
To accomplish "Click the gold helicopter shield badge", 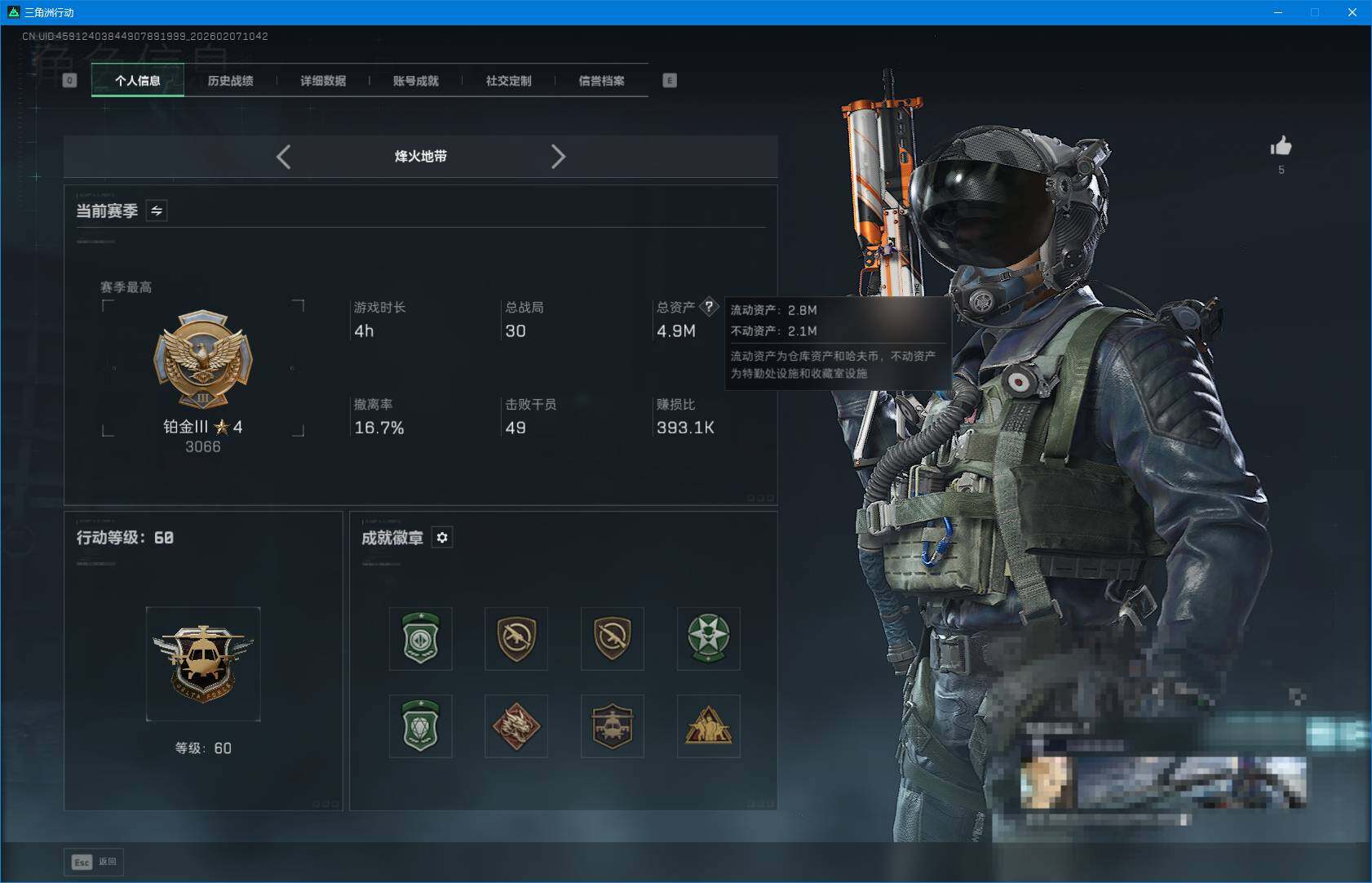I will click(613, 725).
